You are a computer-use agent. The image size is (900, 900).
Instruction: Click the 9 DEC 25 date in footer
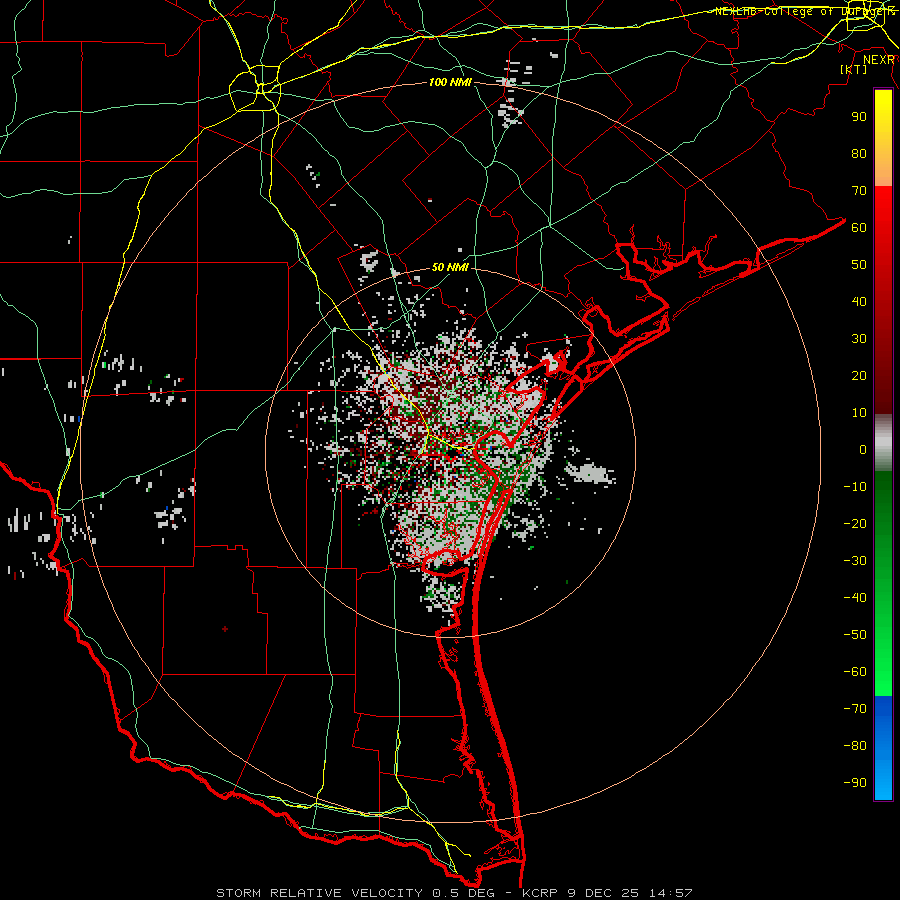click(604, 893)
